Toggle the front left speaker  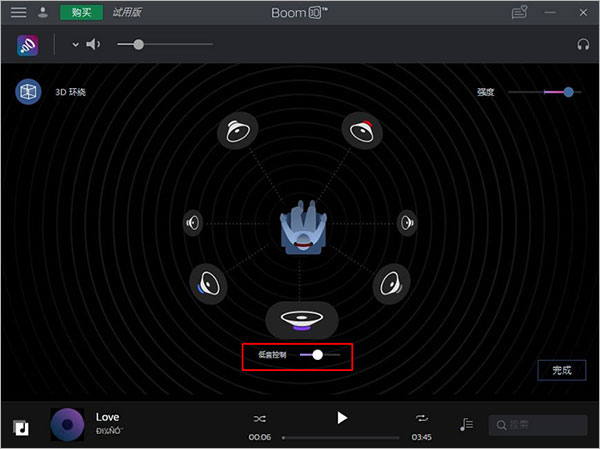[238, 131]
